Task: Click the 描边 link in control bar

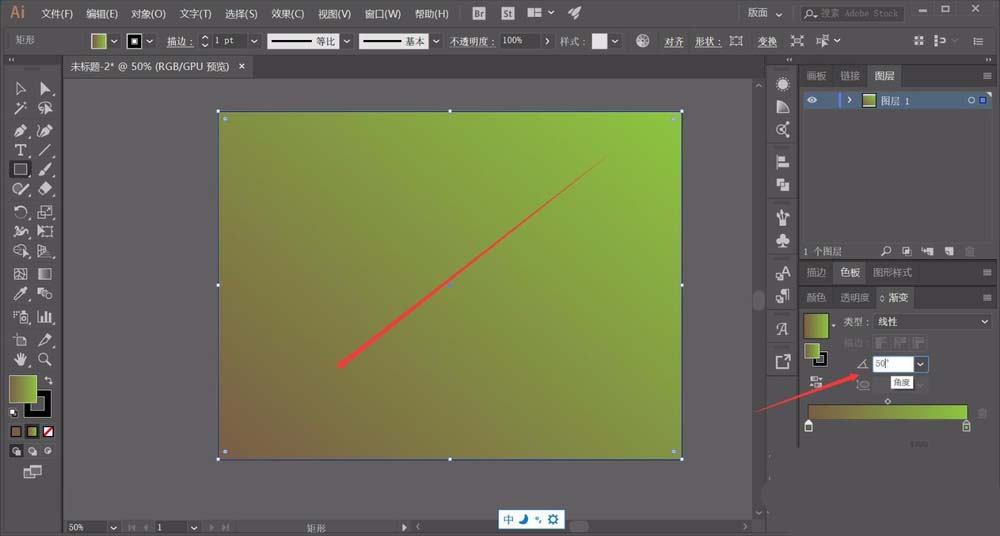Action: tap(179, 41)
